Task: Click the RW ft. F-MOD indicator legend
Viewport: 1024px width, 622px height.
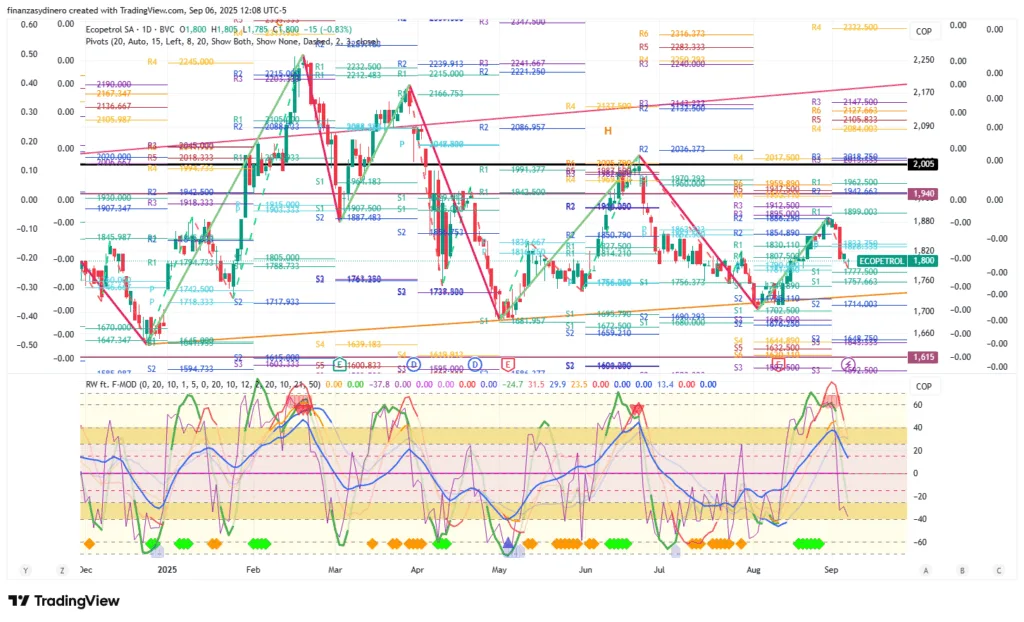Action: tap(203, 384)
